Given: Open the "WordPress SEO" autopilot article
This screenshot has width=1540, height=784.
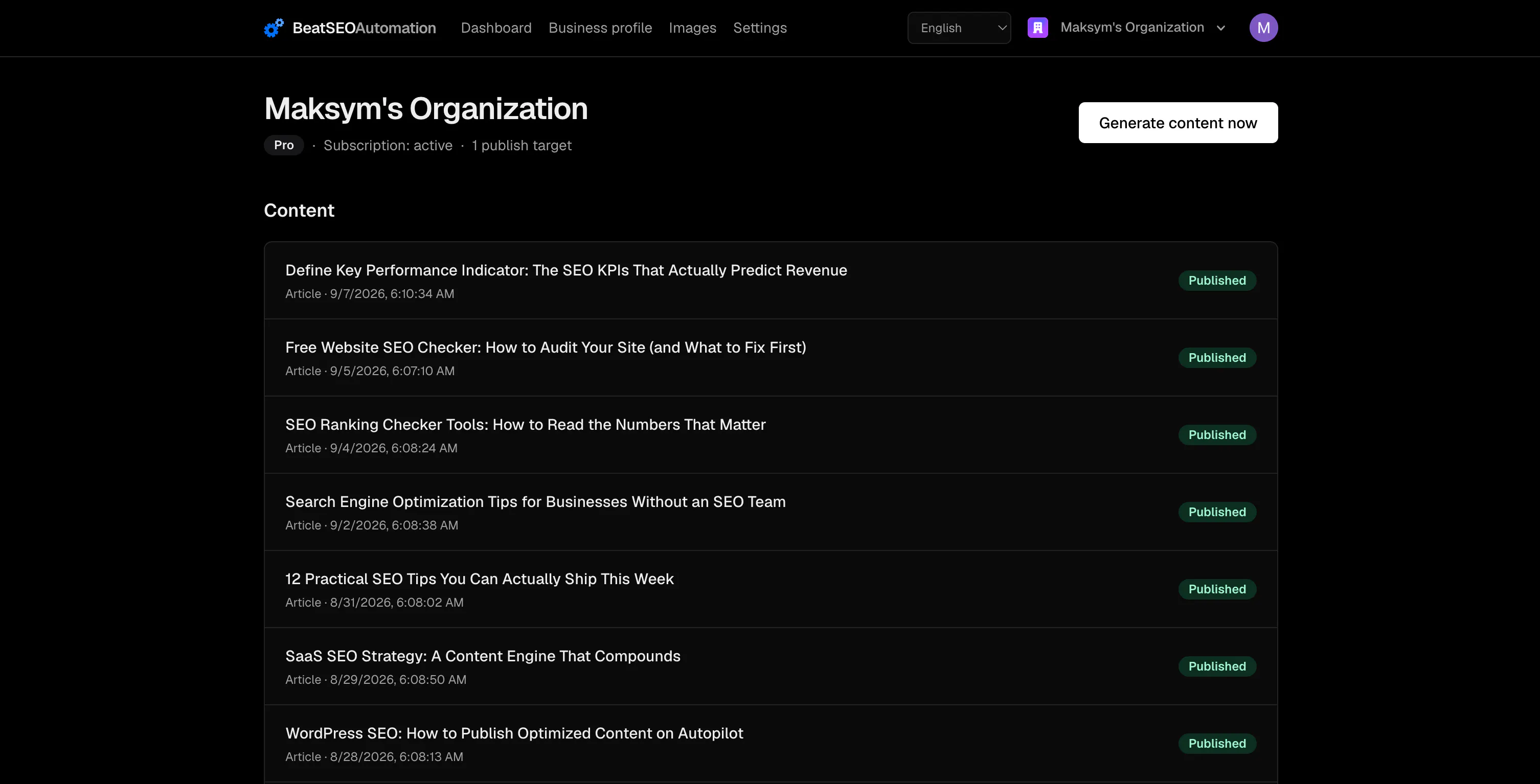Looking at the screenshot, I should 514,732.
